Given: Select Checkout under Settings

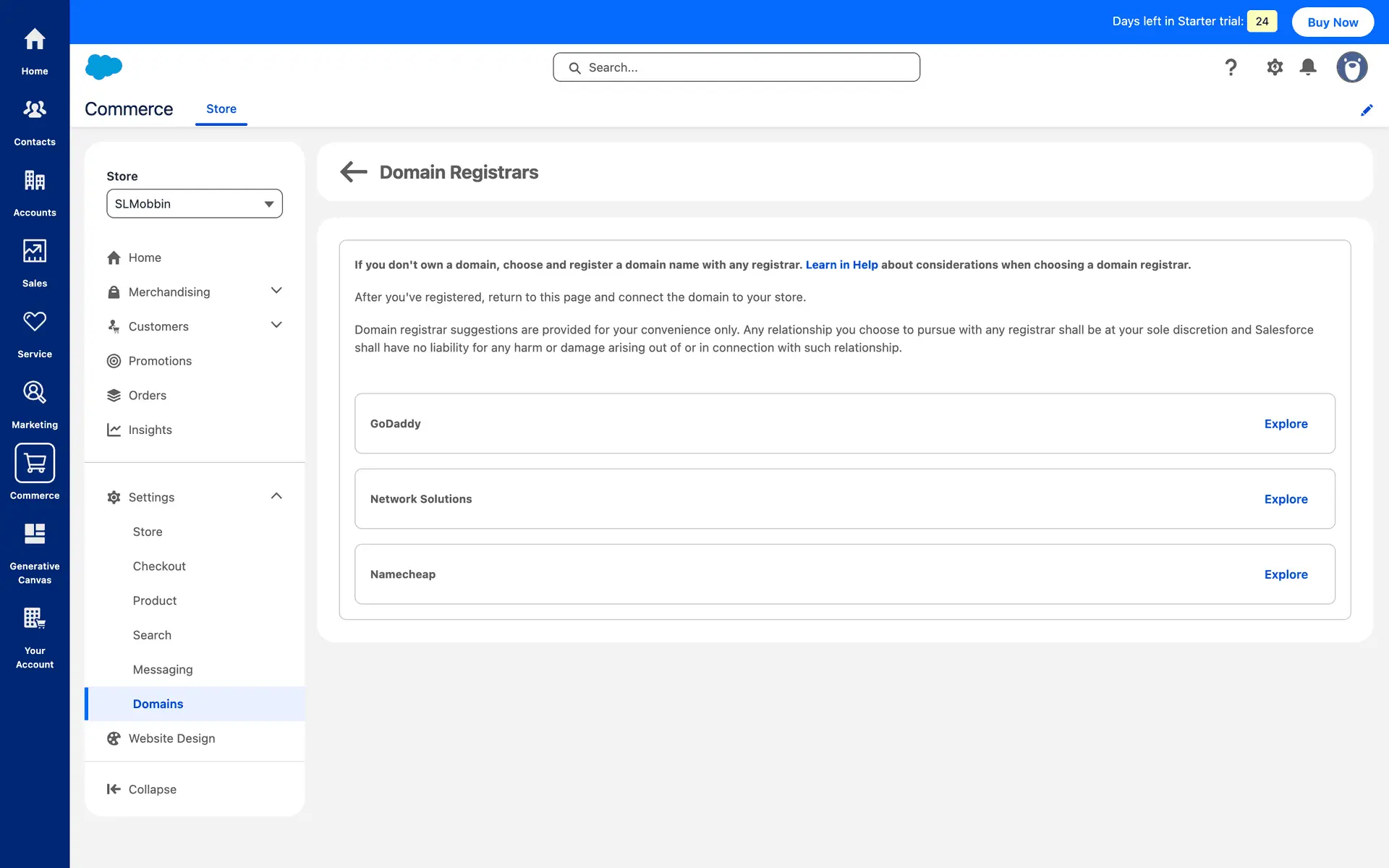Looking at the screenshot, I should (x=159, y=566).
